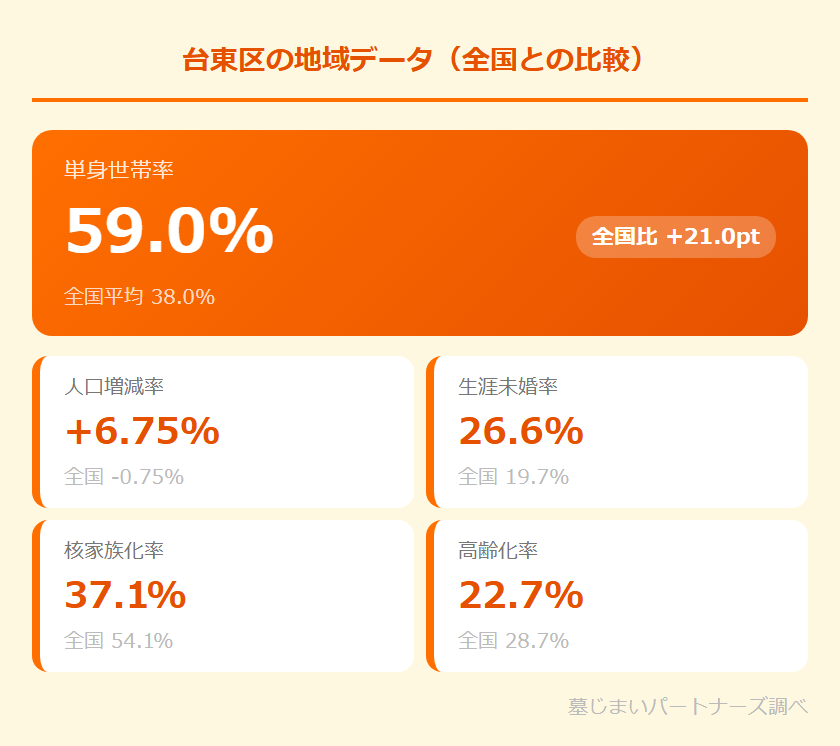Select the 高齢化率 card label
This screenshot has height=746, width=840.
tap(498, 550)
